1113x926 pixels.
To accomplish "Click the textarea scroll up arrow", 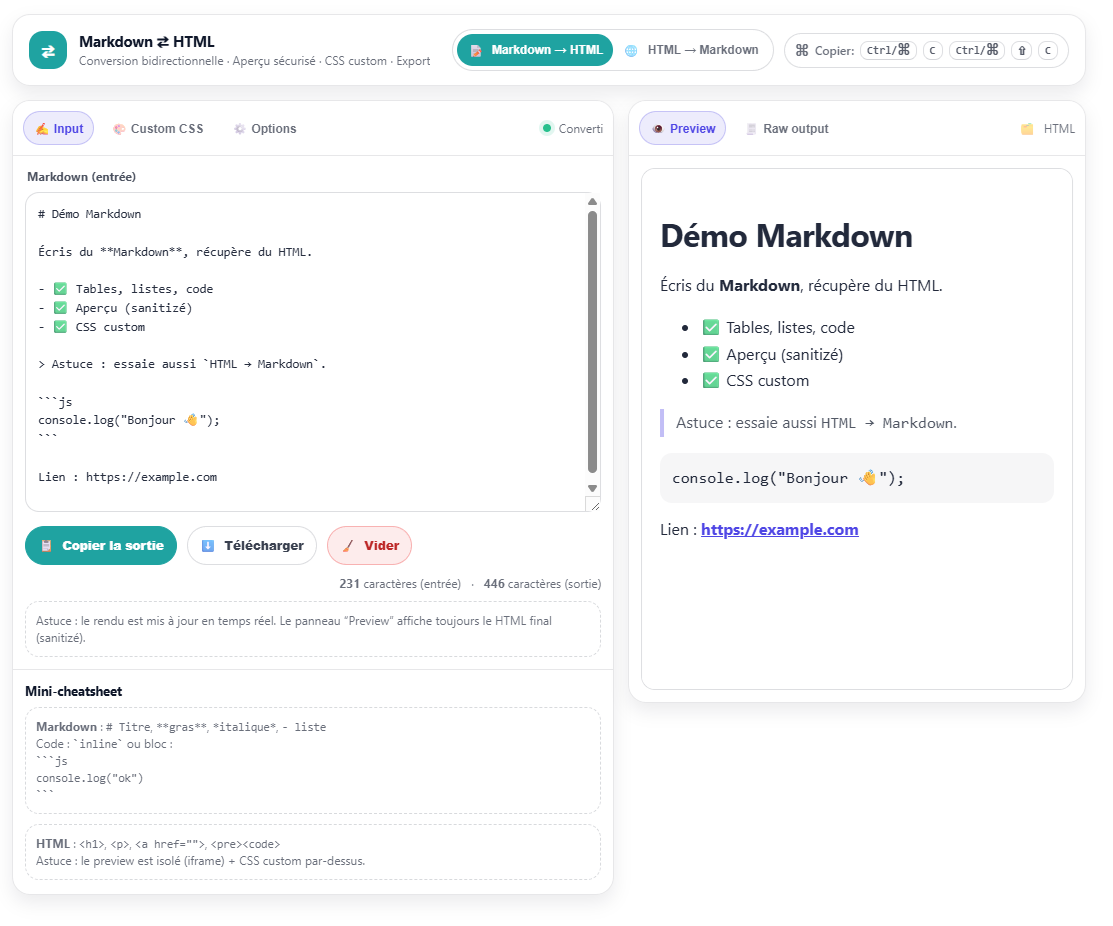I will 592,202.
